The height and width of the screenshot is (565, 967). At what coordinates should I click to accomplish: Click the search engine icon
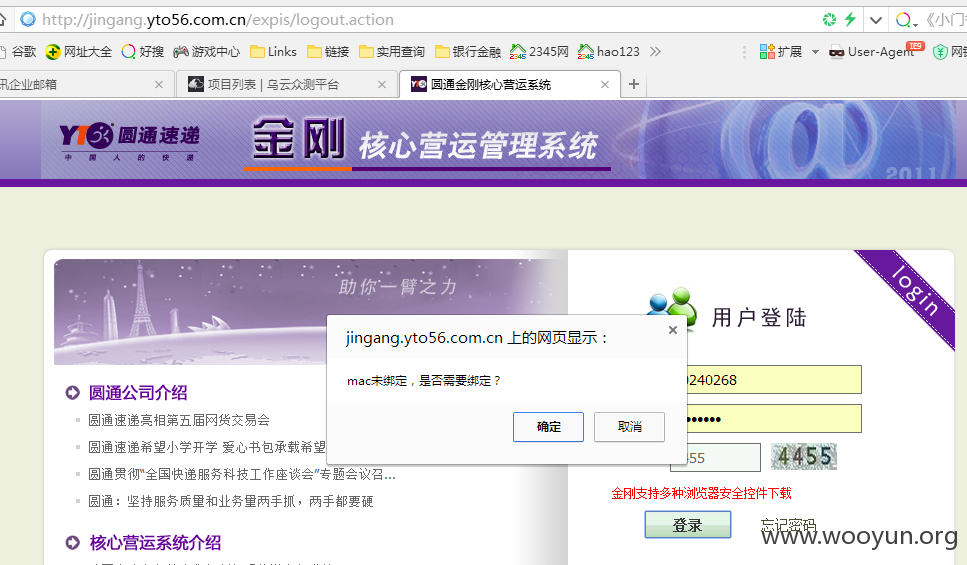pyautogui.click(x=903, y=20)
